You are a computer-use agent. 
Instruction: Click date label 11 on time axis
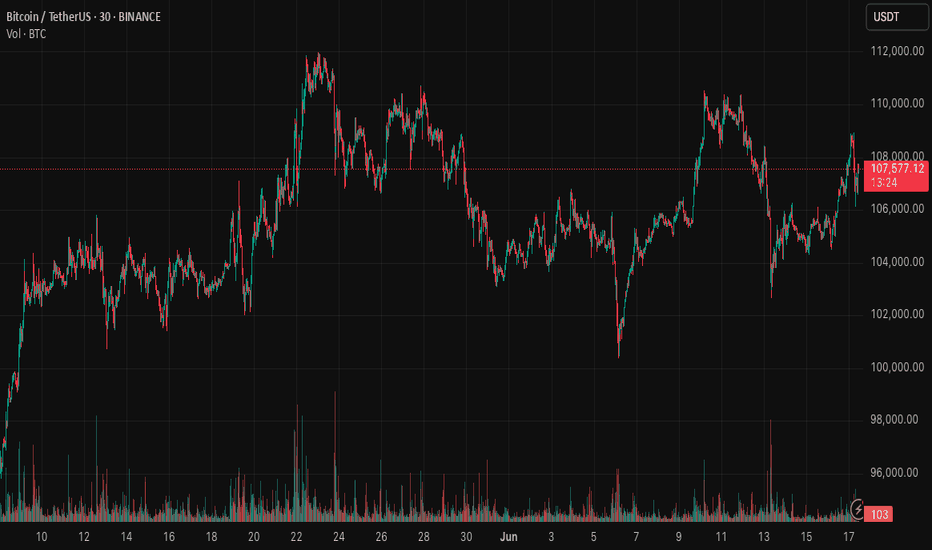721,537
